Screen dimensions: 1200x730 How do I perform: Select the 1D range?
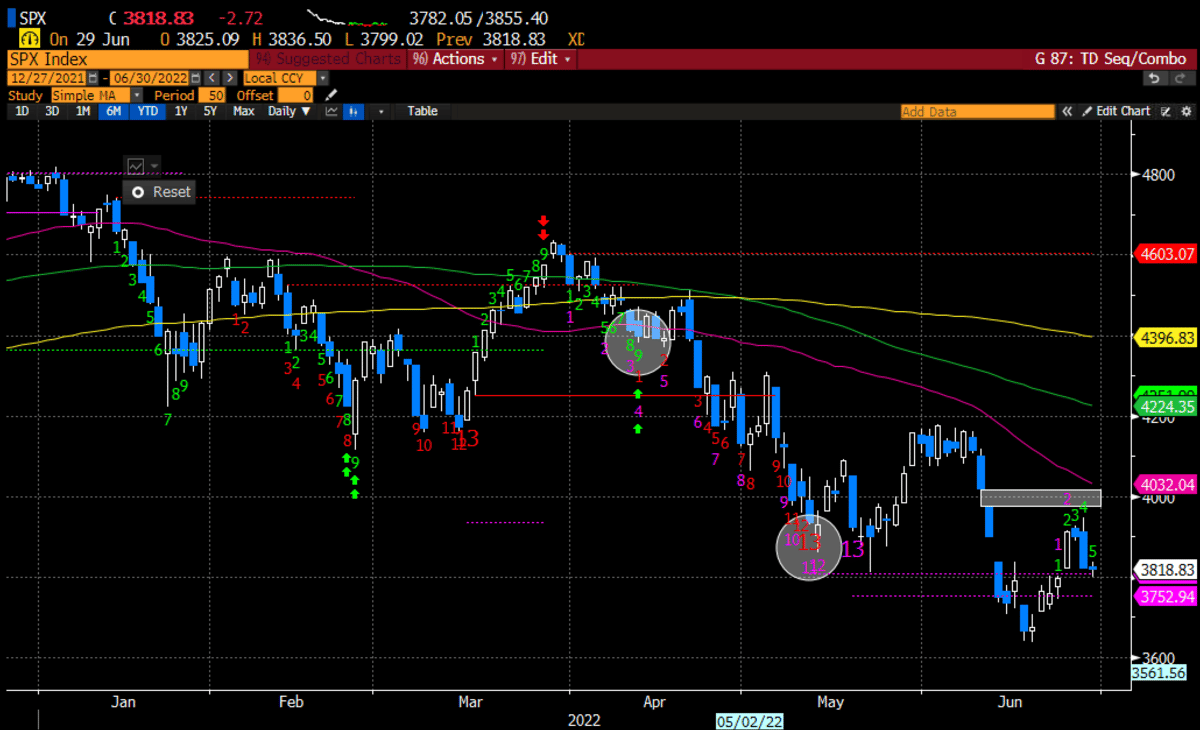pos(22,111)
